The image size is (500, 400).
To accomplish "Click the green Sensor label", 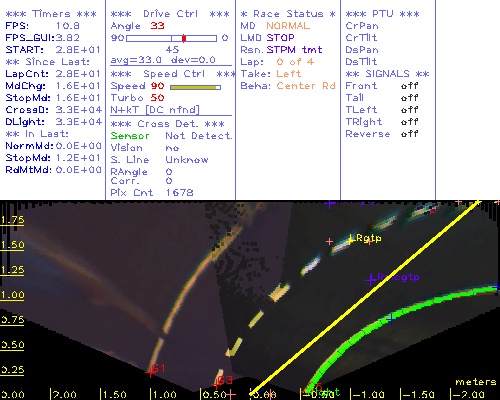I will point(130,136).
